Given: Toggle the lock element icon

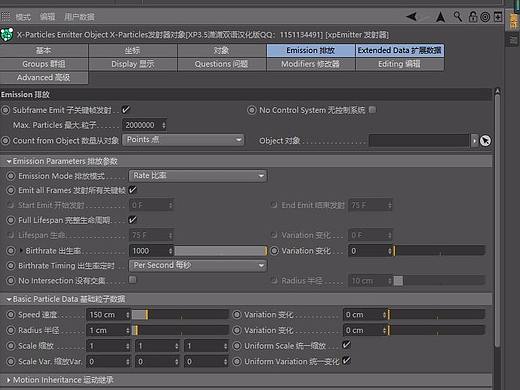Looking at the screenshot, I should click(x=472, y=16).
